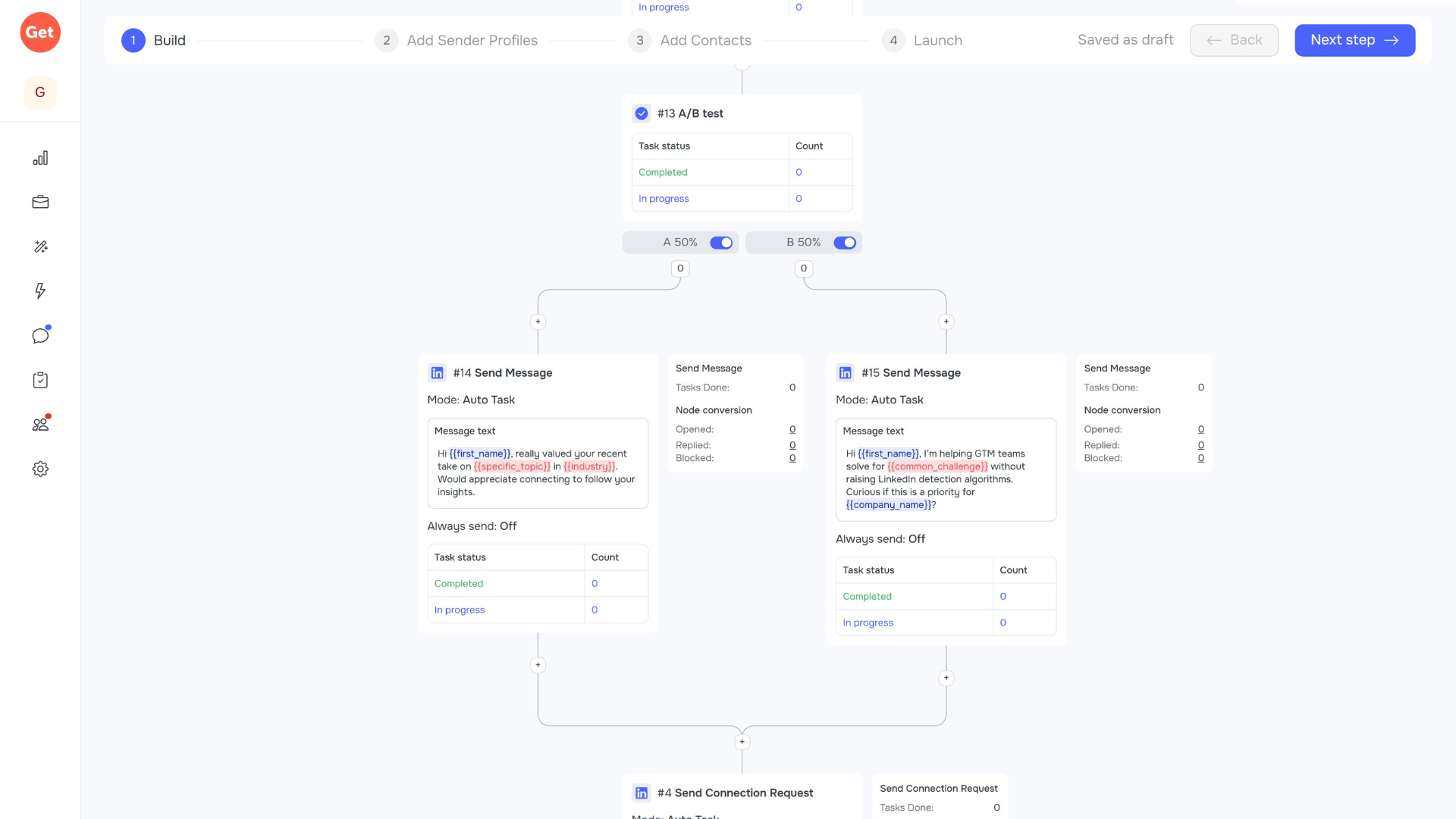The height and width of the screenshot is (819, 1456).
Task: Go to Add Sender Profiles step
Action: (x=457, y=40)
